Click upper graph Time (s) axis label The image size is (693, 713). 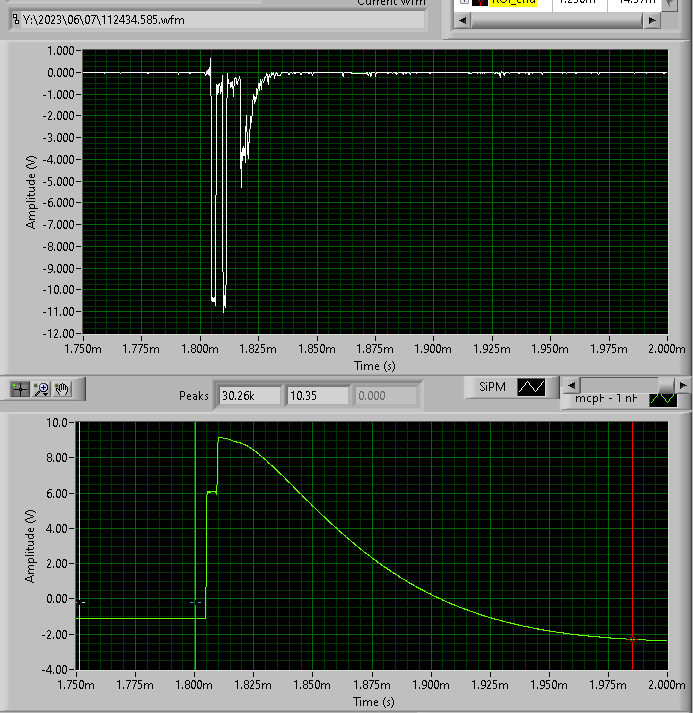pyautogui.click(x=375, y=366)
